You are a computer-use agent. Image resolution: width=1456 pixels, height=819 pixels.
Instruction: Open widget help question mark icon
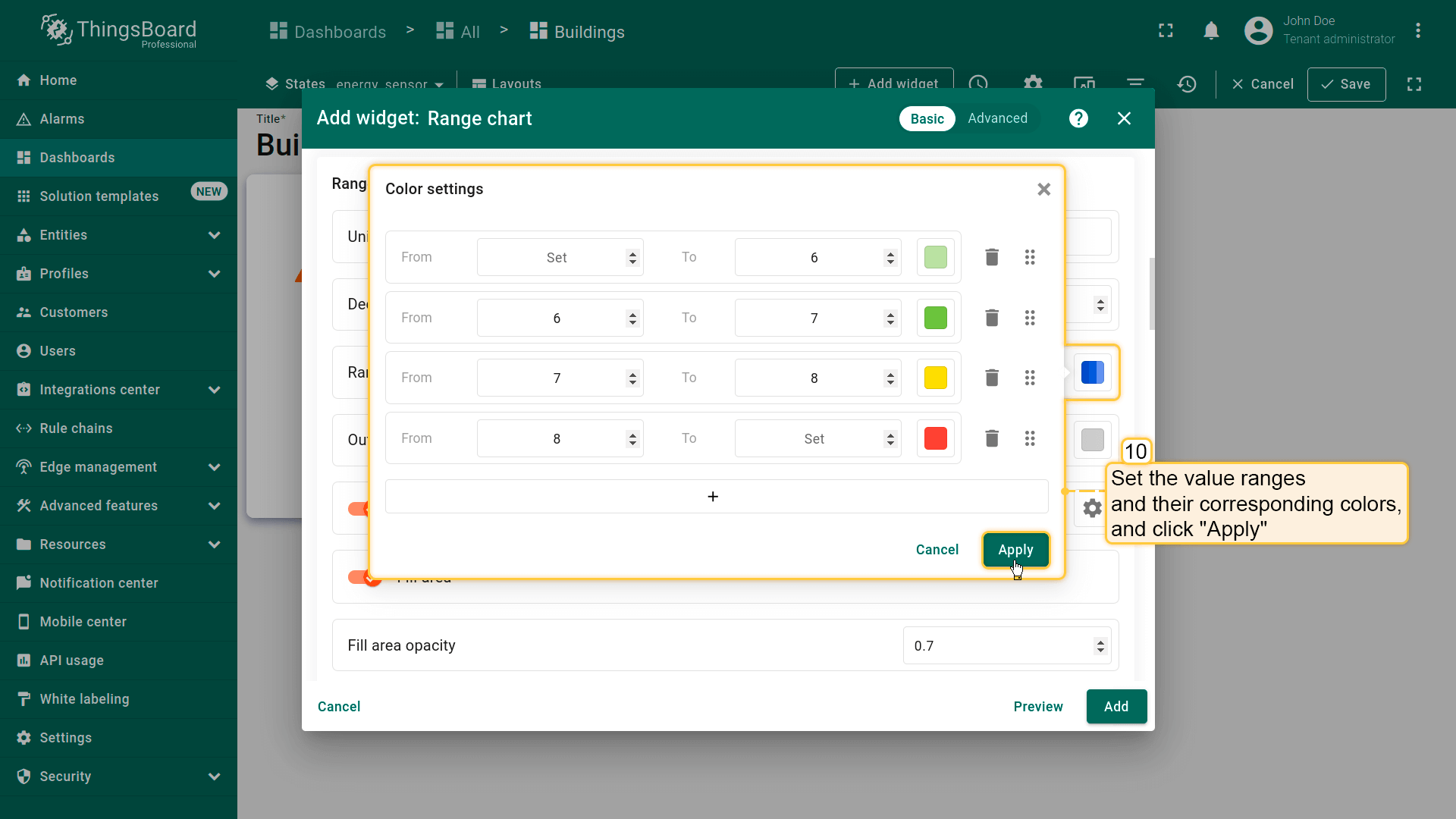(1078, 118)
